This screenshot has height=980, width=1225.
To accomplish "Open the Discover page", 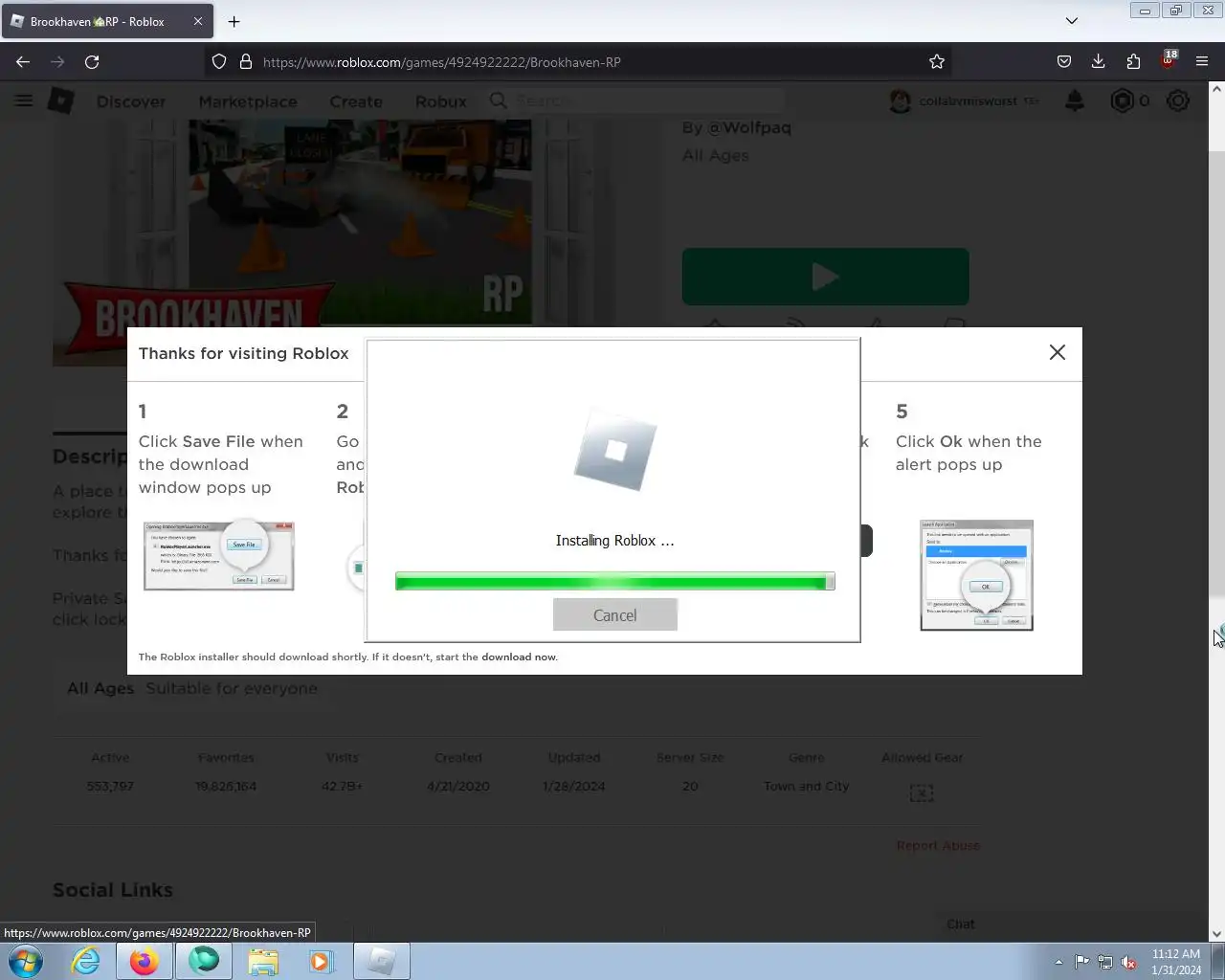I will (x=131, y=101).
